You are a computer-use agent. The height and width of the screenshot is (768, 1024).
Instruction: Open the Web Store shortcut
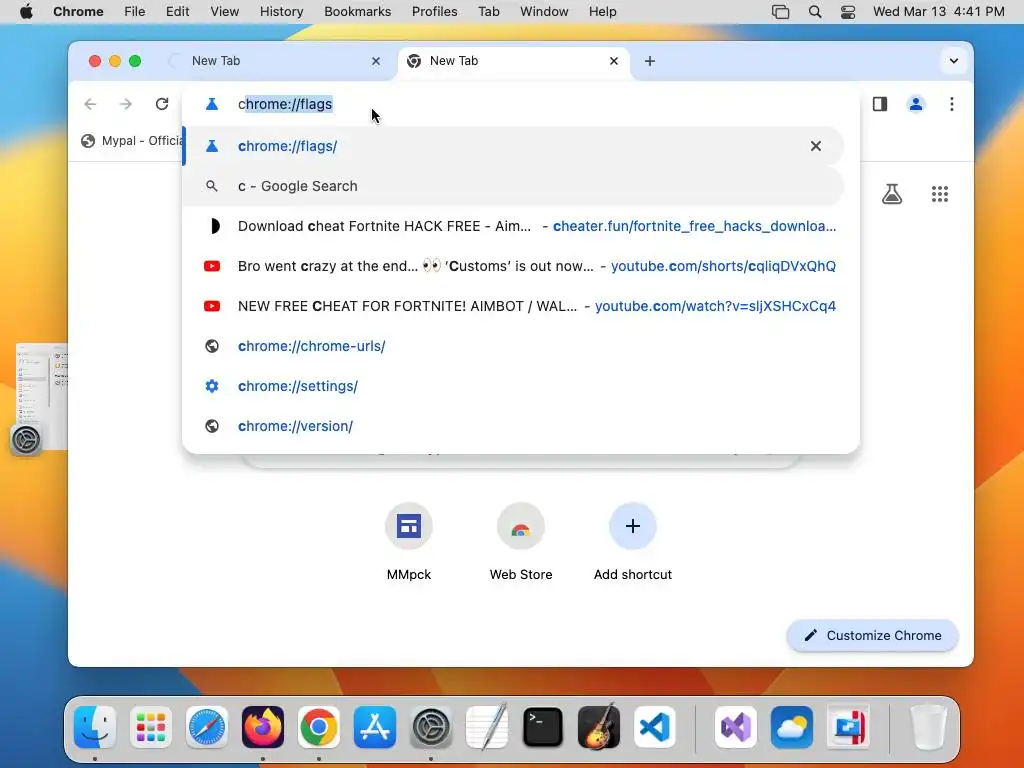point(520,541)
